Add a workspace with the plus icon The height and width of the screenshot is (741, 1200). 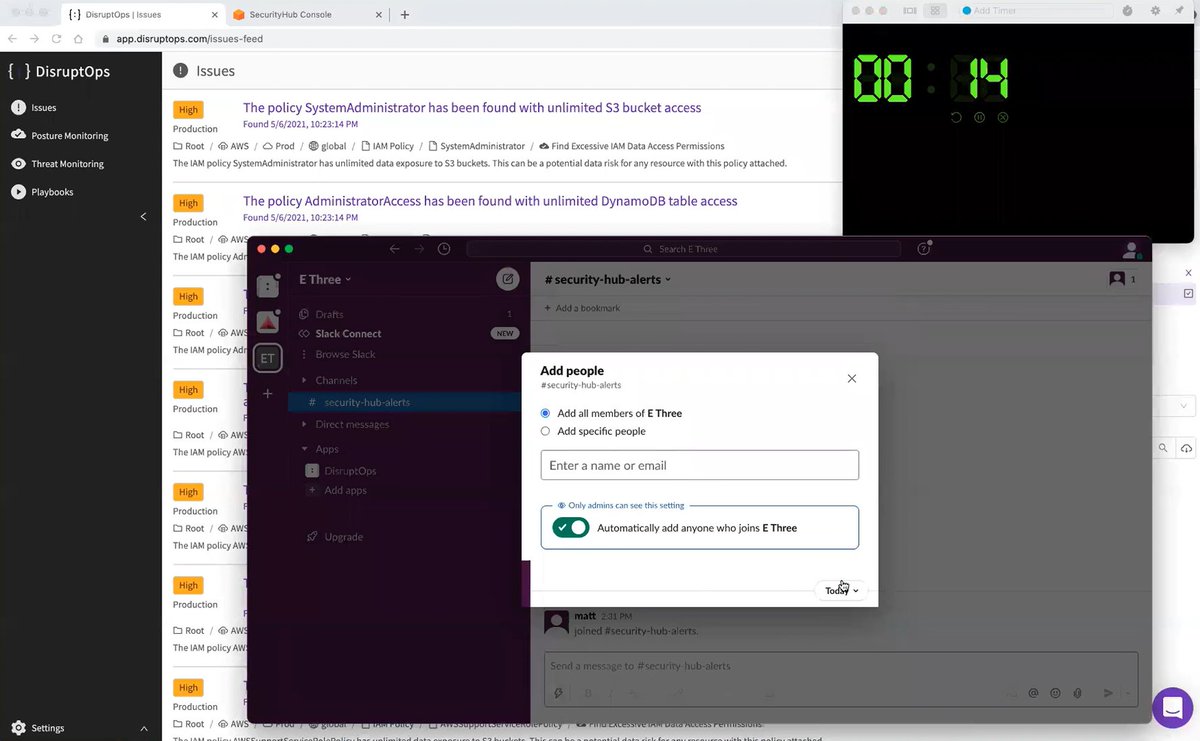(x=267, y=394)
